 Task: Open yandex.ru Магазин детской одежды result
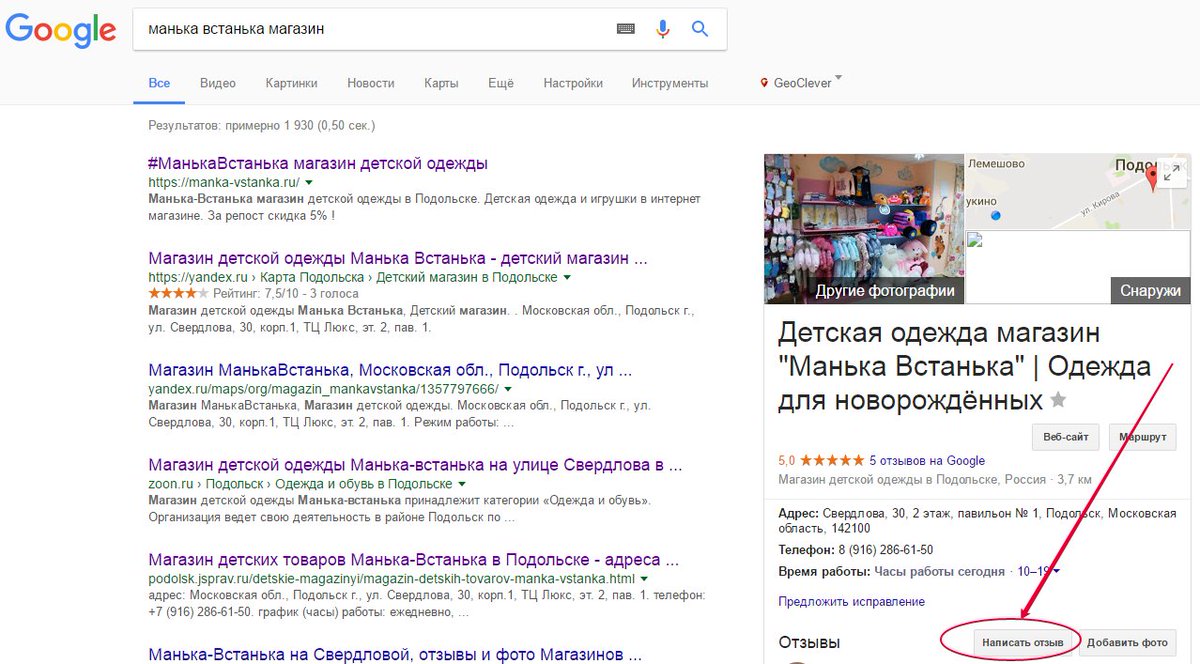397,258
